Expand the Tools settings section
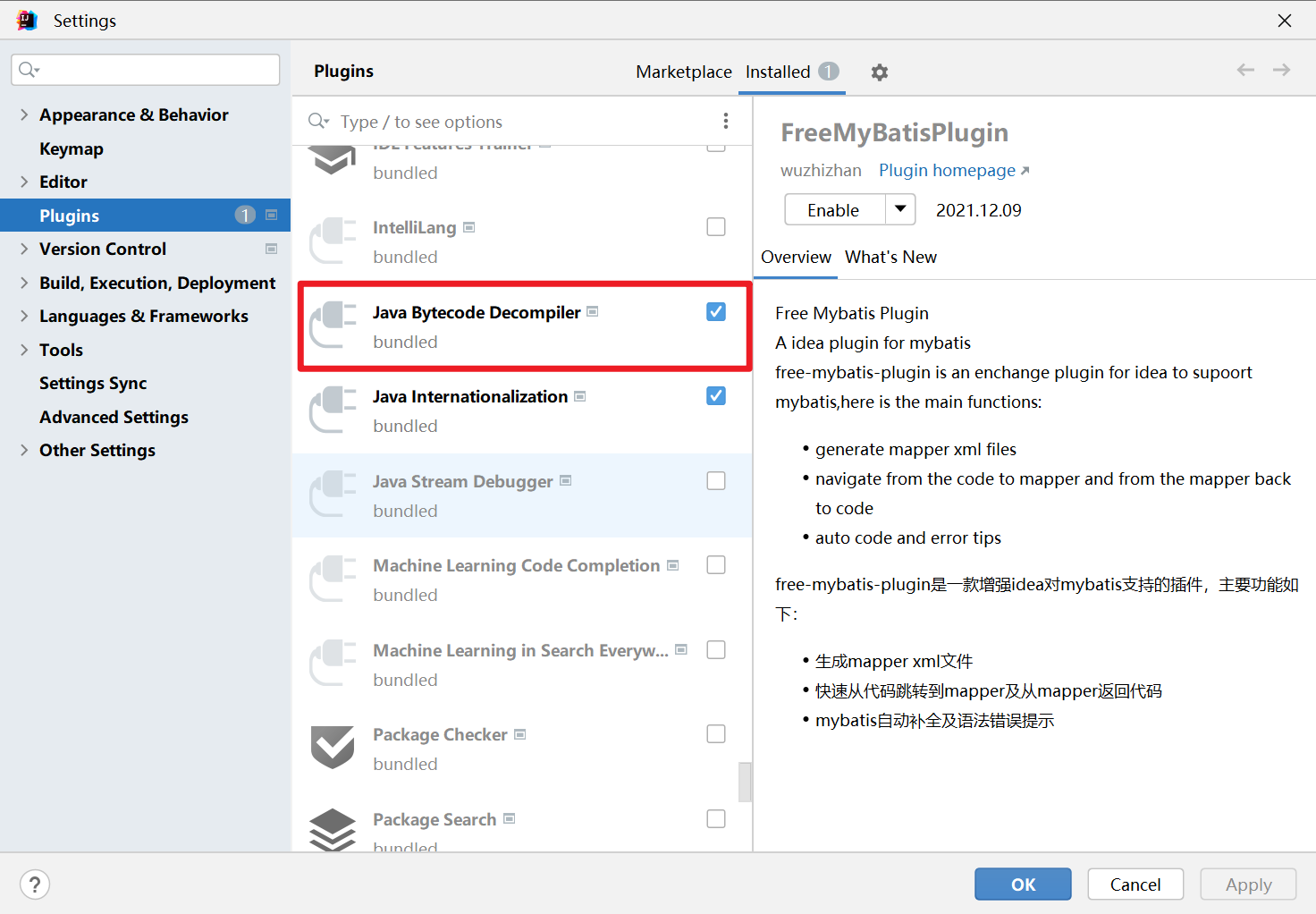This screenshot has width=1316, height=914. click(x=24, y=350)
